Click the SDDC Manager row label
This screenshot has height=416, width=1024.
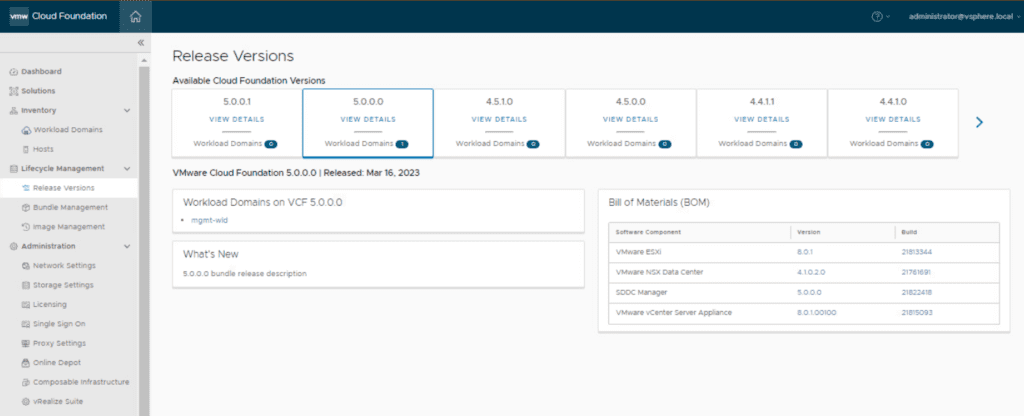tap(639, 293)
